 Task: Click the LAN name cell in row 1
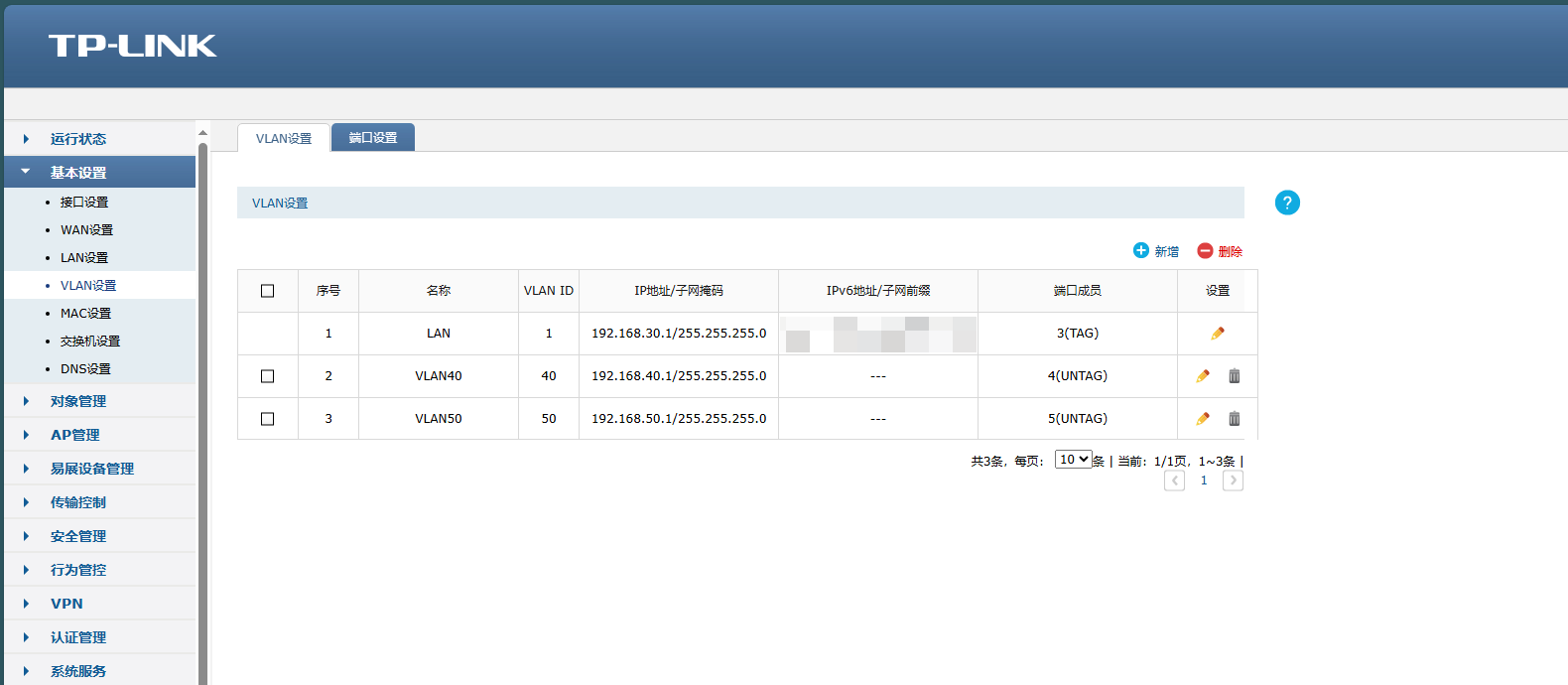click(439, 334)
